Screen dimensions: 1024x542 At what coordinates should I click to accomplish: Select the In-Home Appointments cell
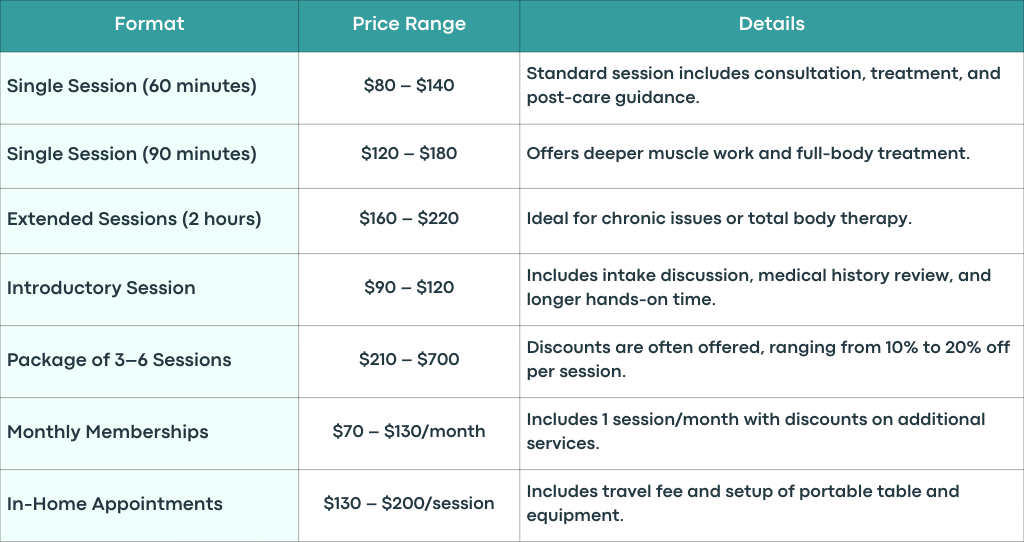click(x=149, y=505)
